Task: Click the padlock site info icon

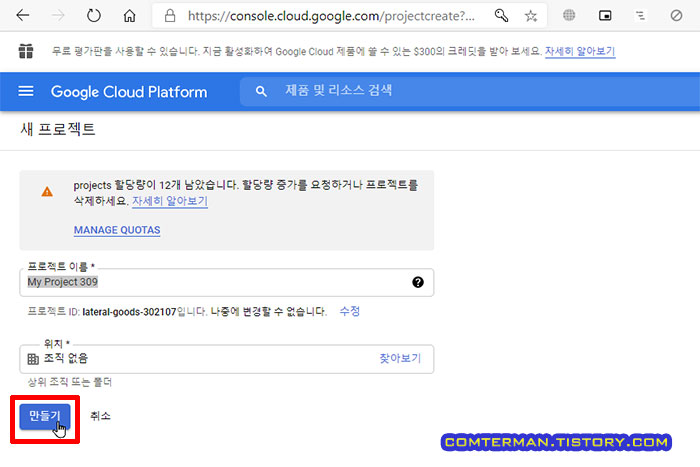Action: click(170, 16)
